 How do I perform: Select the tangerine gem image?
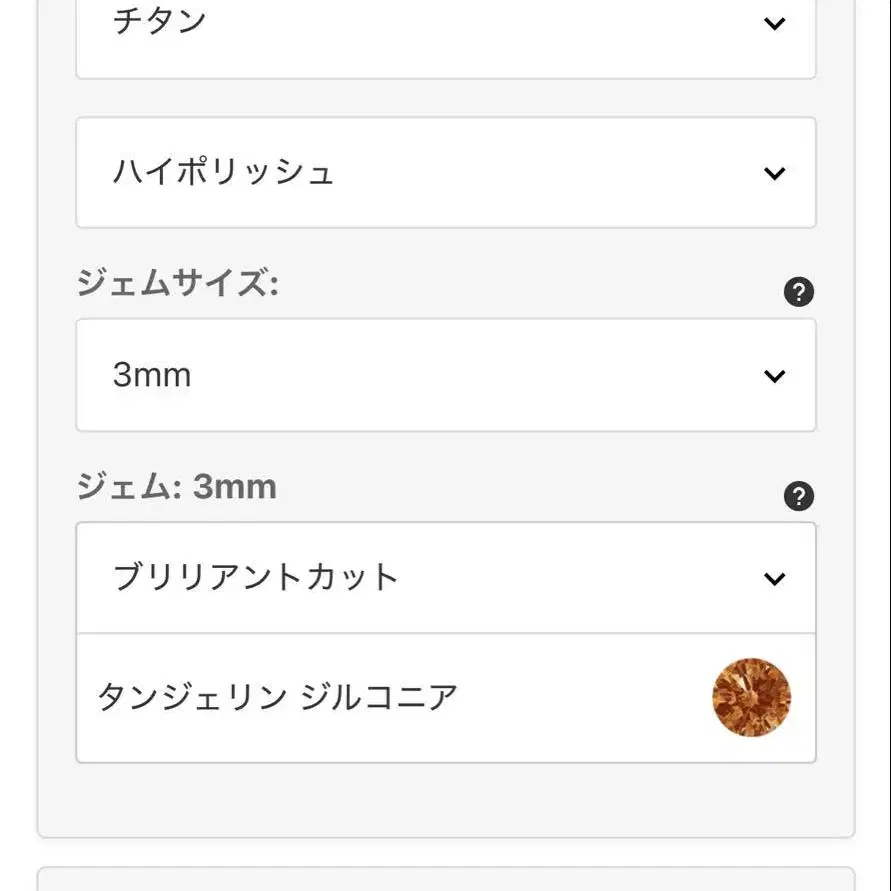751,697
